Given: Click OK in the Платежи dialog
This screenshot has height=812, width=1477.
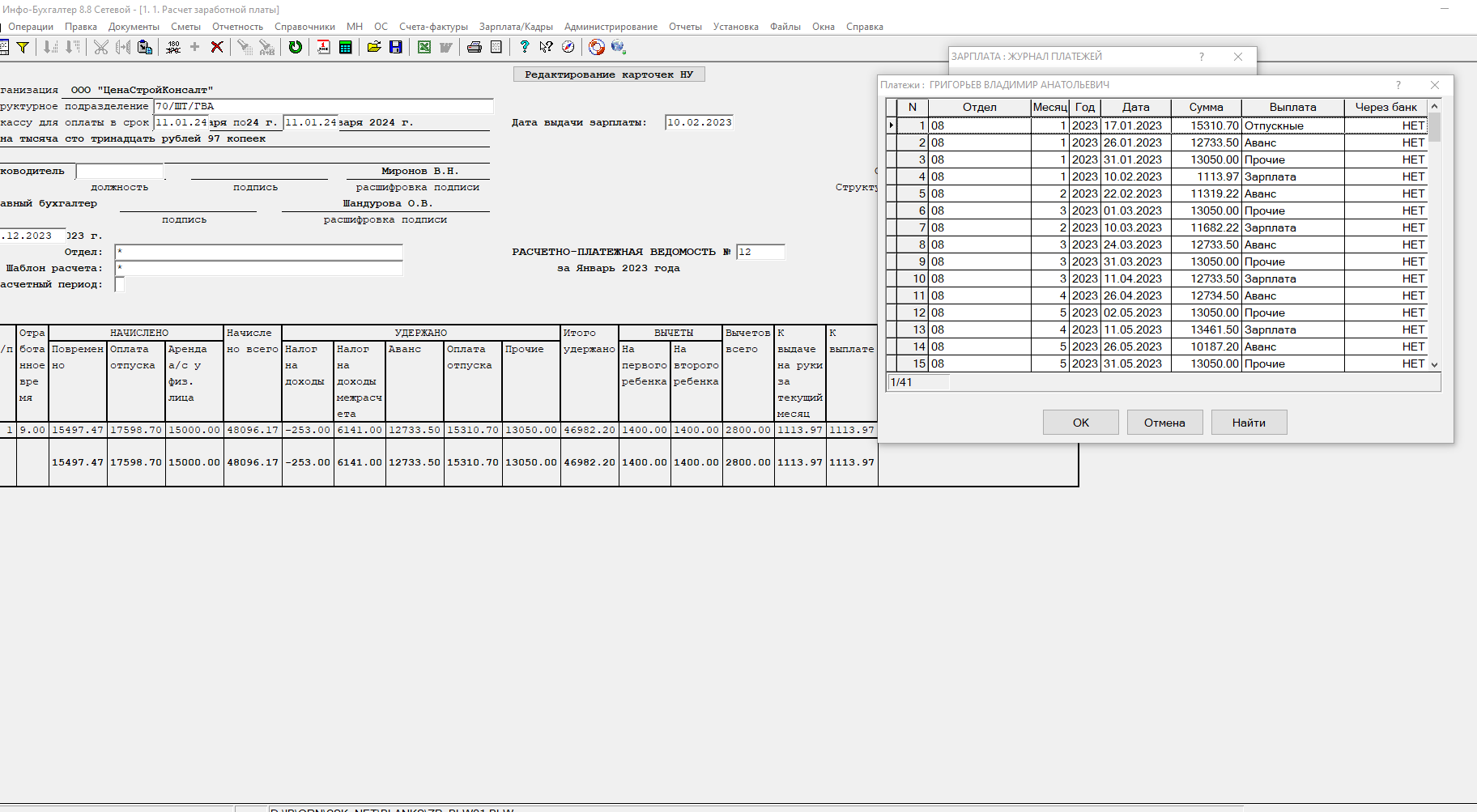Looking at the screenshot, I should [1081, 423].
